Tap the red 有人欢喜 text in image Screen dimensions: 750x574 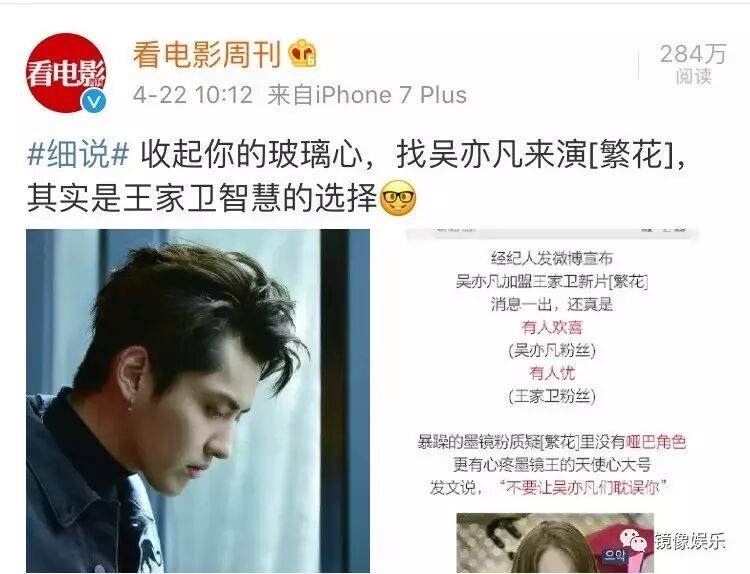(552, 327)
